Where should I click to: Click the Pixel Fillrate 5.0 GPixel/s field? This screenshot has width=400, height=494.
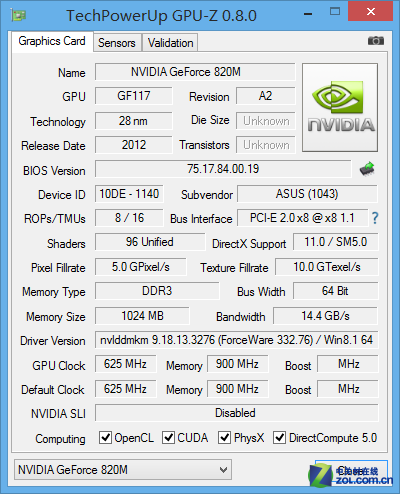[141, 267]
